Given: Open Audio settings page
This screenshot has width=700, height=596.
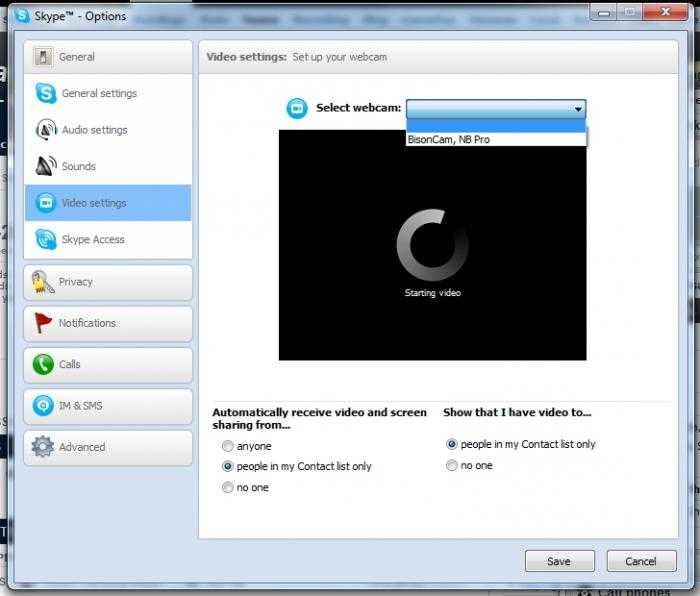Looking at the screenshot, I should pyautogui.click(x=108, y=130).
